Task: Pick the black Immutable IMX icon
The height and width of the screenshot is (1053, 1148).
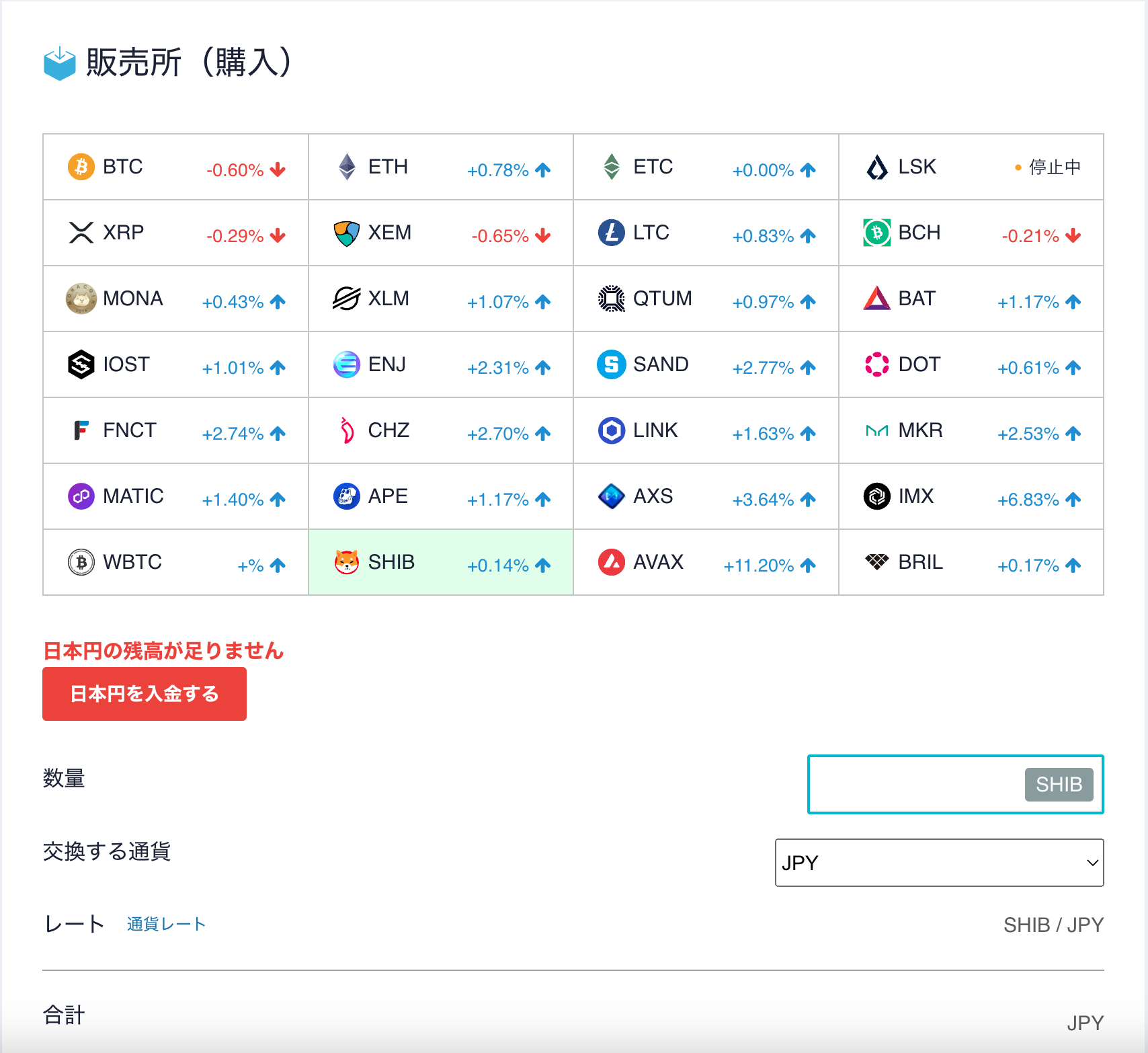Action: click(x=877, y=496)
